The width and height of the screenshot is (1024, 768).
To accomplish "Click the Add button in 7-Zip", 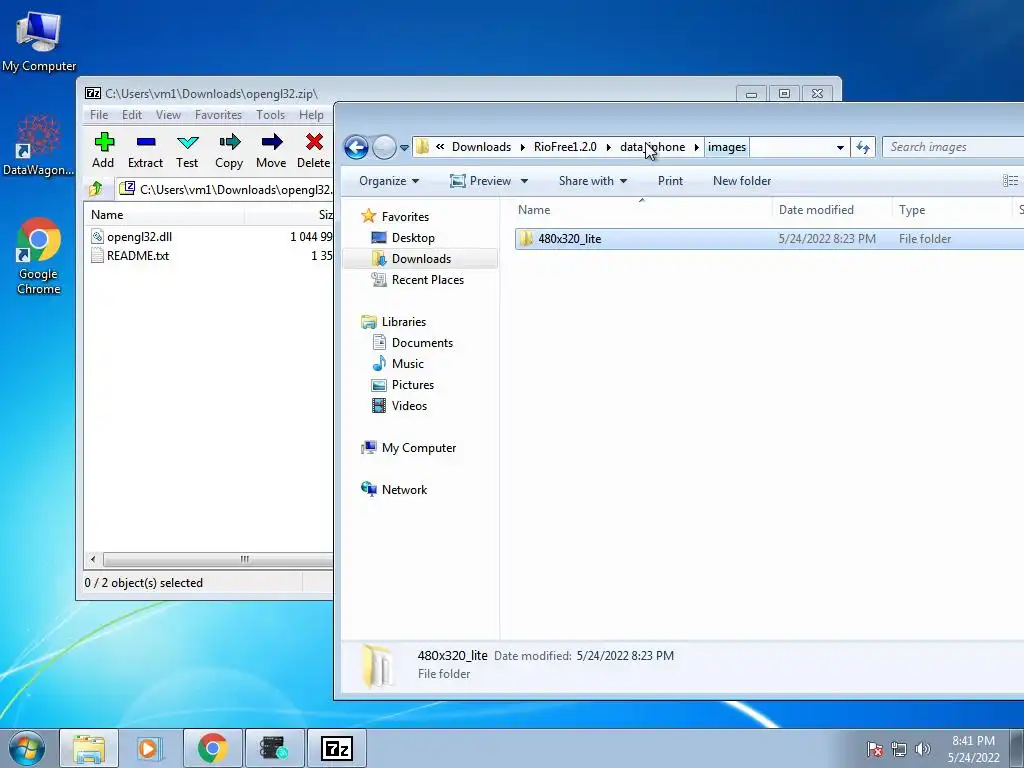I will coord(103,151).
